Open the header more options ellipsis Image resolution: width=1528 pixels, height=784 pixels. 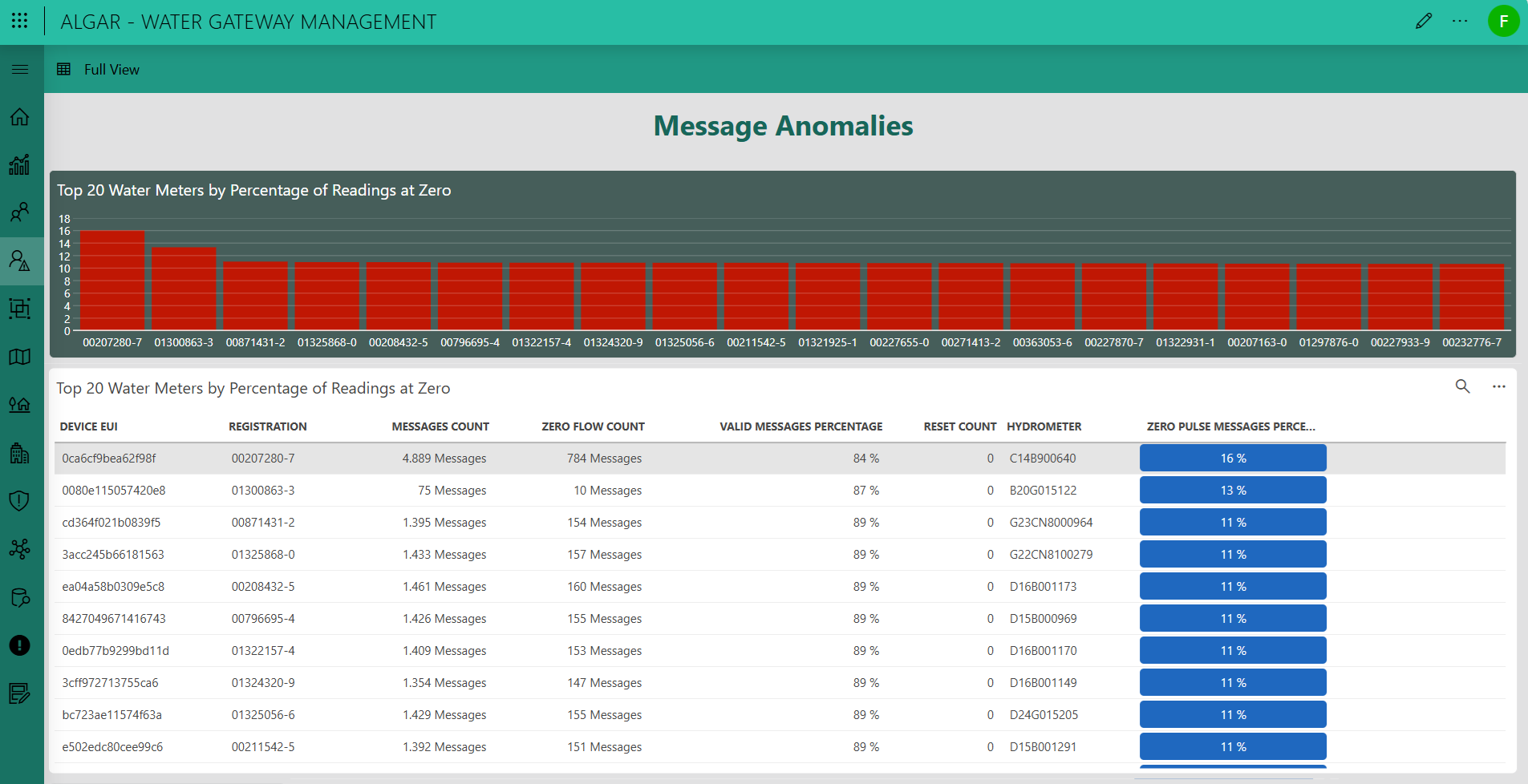(1460, 21)
